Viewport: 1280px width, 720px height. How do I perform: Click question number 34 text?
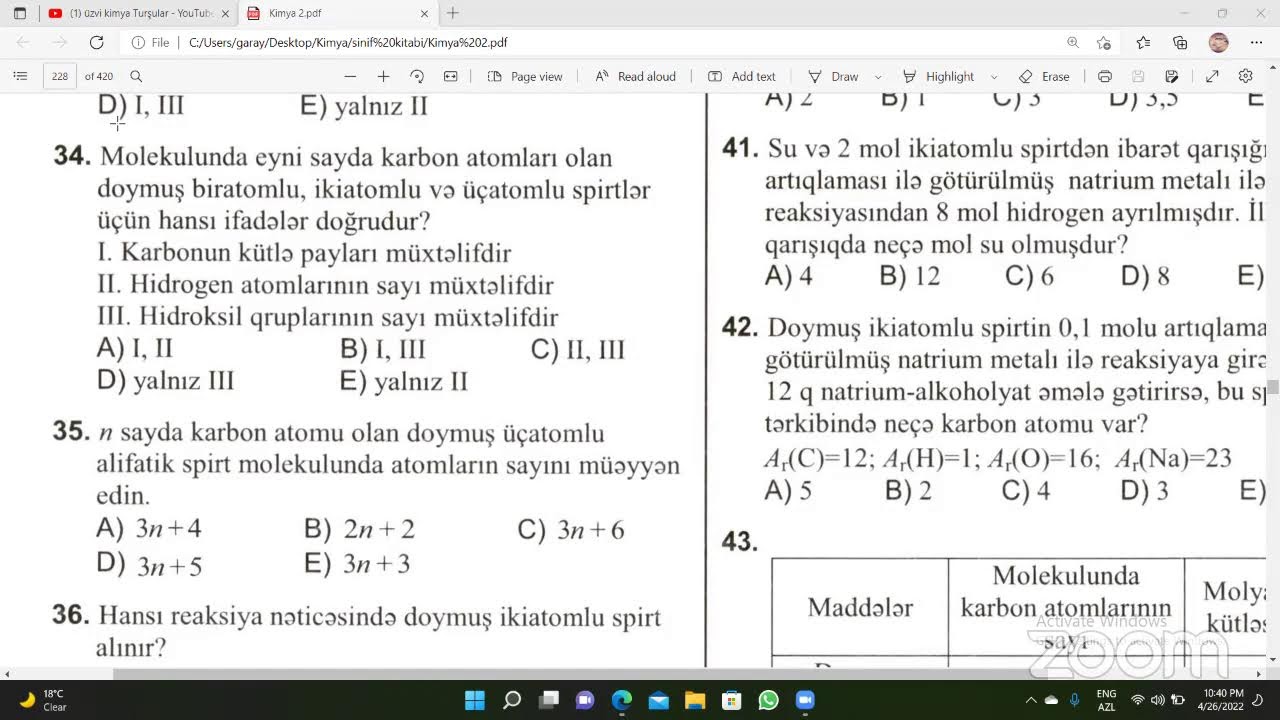coord(72,156)
